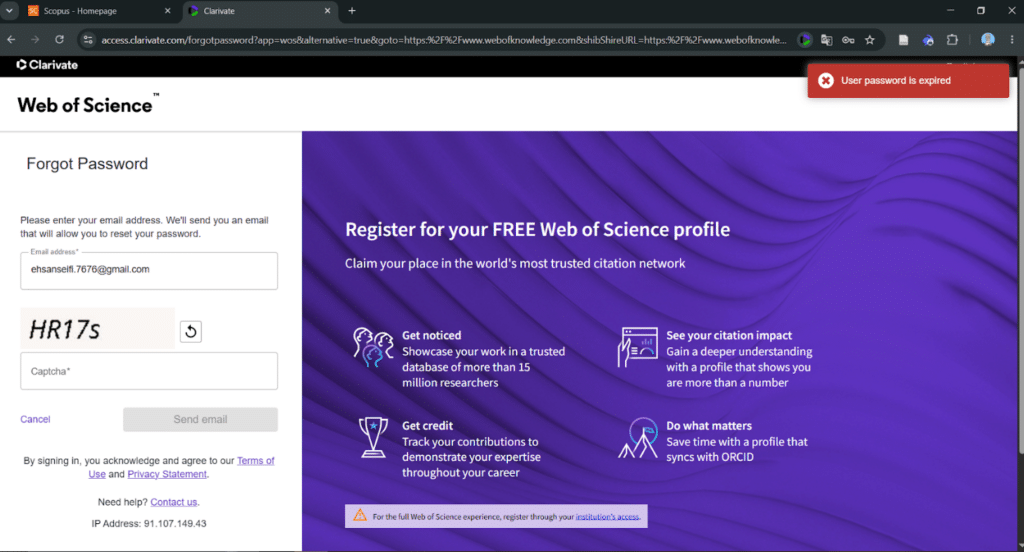Click the Get noticed researchers icon
Screen dimensions: 1024x552
click(x=373, y=348)
